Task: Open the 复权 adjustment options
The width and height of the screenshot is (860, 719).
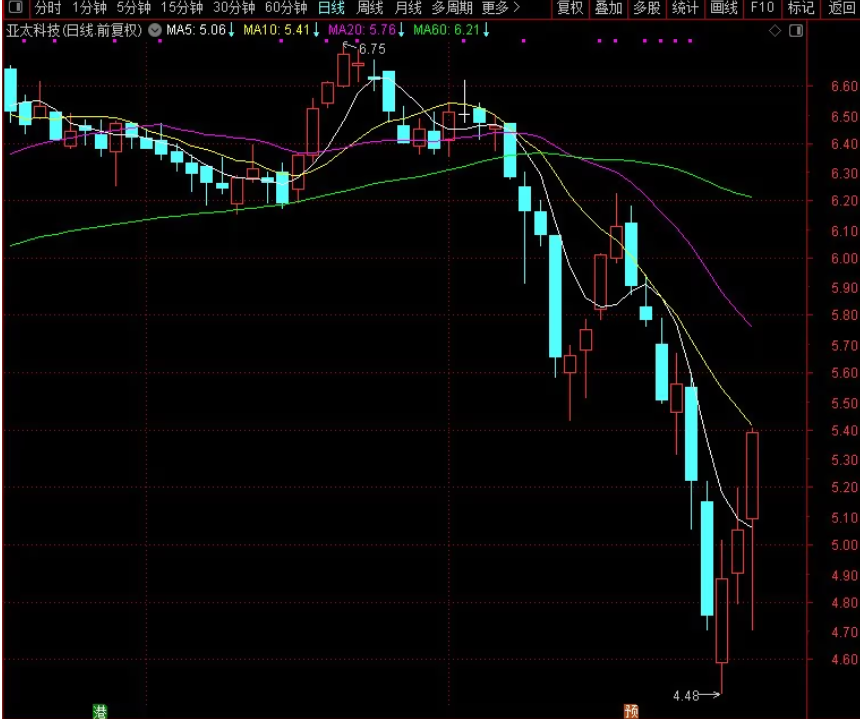Action: (x=570, y=8)
